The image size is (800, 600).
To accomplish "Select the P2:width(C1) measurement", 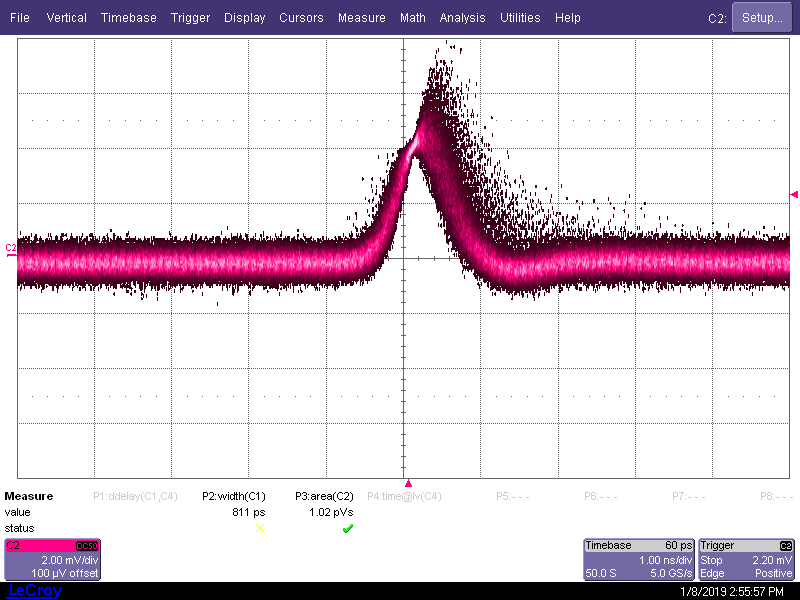I will 234,496.
